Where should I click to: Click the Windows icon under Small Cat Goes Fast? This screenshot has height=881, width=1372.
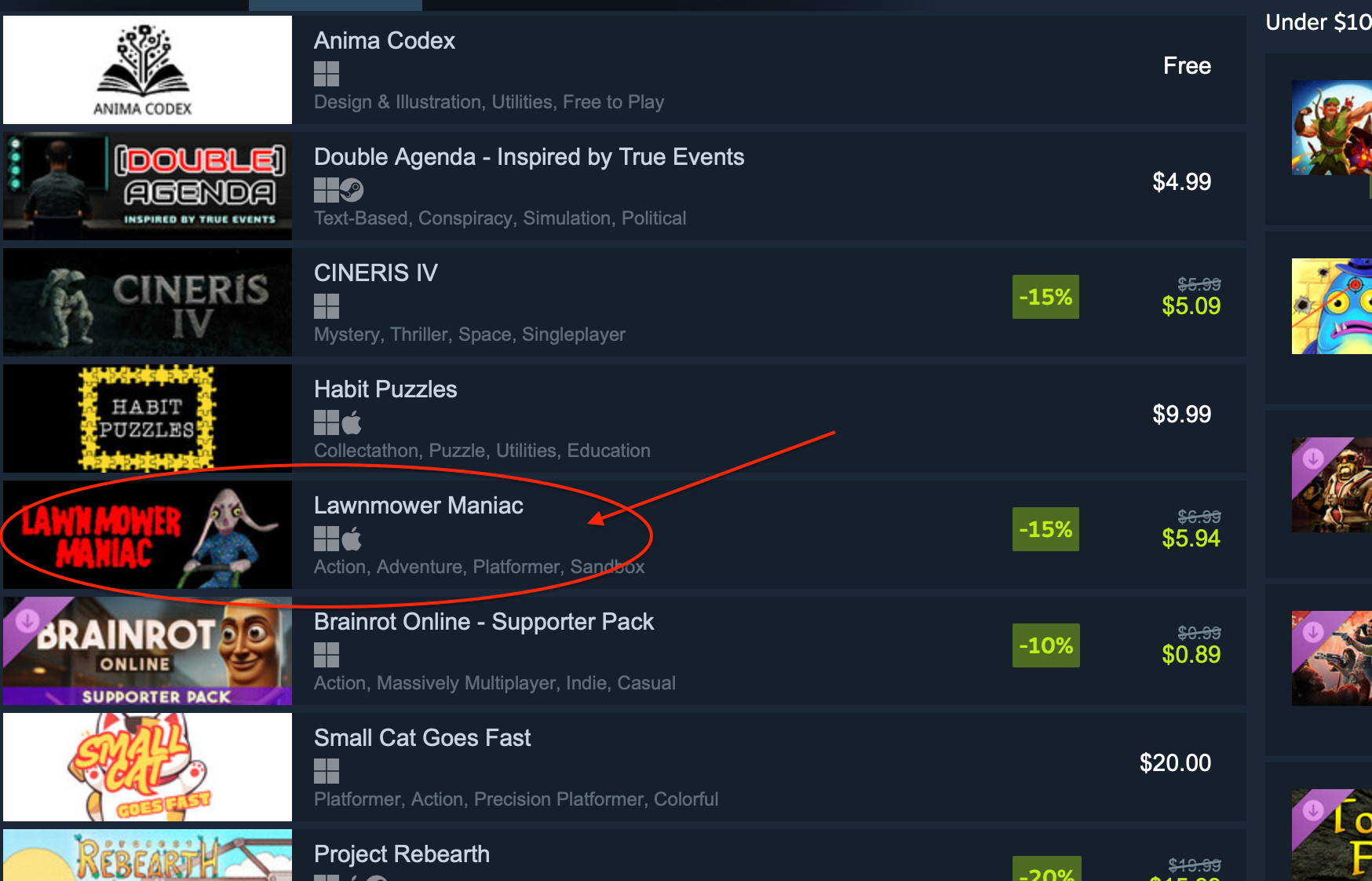(327, 771)
